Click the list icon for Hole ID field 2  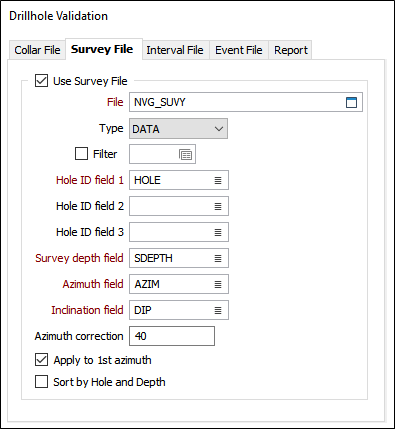218,206
